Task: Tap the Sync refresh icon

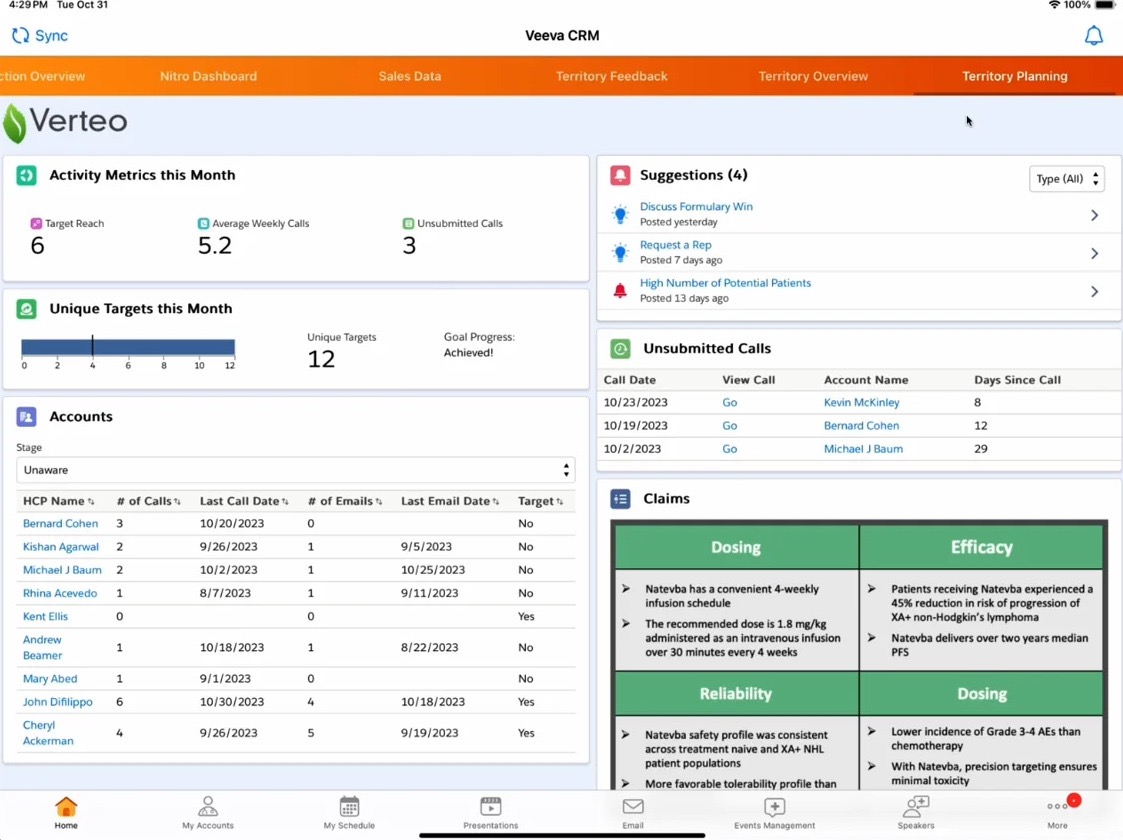Action: coord(20,35)
